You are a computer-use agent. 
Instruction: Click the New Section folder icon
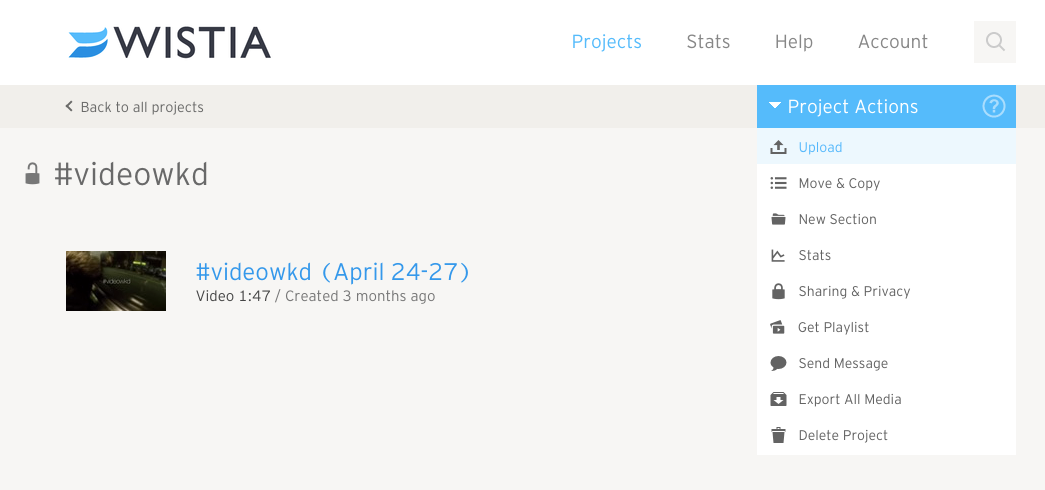pos(778,219)
